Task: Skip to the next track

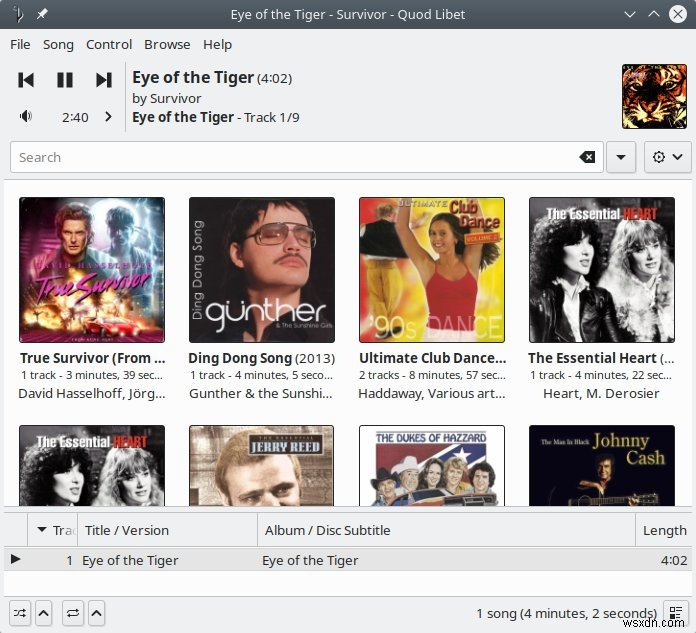Action: pos(104,80)
